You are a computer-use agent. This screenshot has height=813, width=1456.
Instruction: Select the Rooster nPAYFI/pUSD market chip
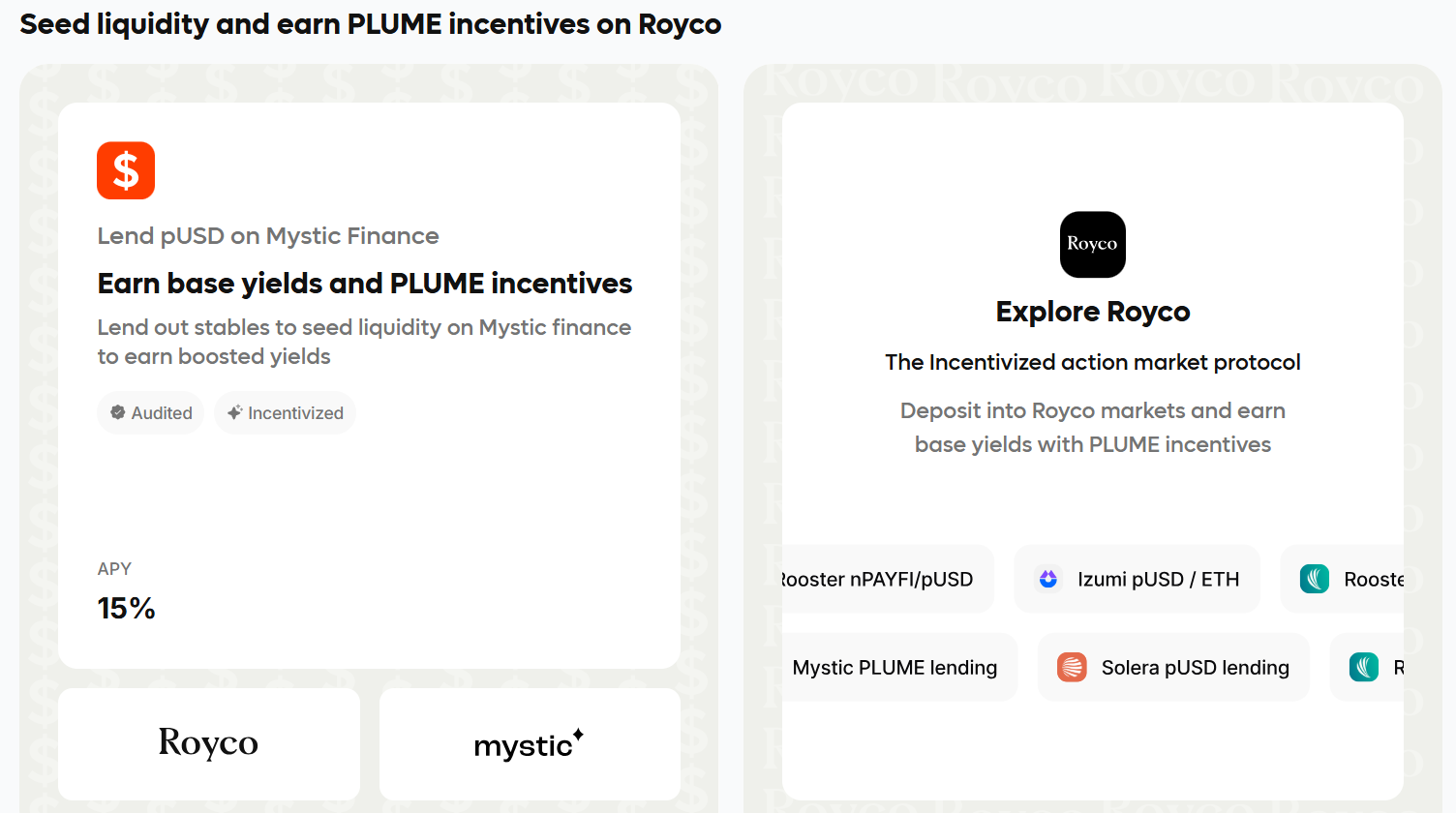[x=881, y=579]
